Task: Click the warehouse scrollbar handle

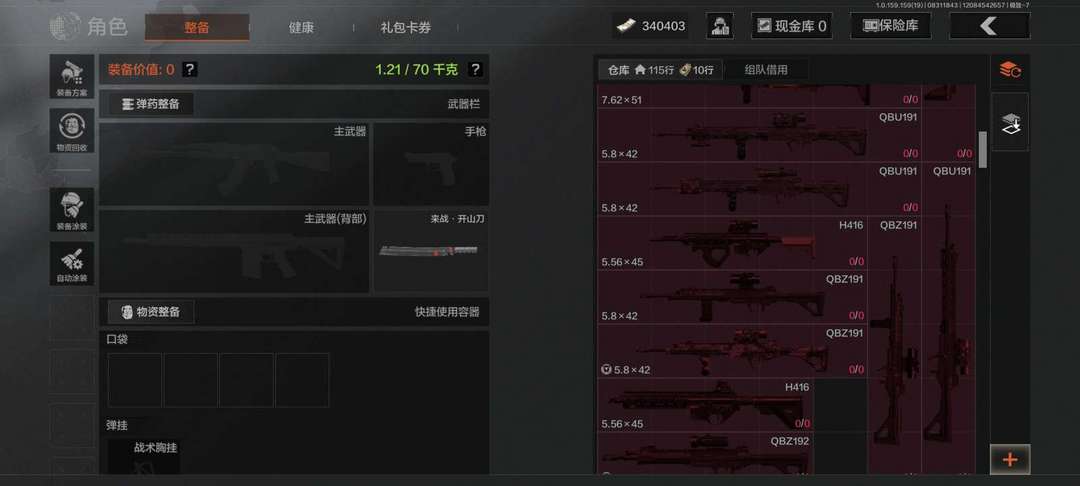Action: click(x=983, y=149)
